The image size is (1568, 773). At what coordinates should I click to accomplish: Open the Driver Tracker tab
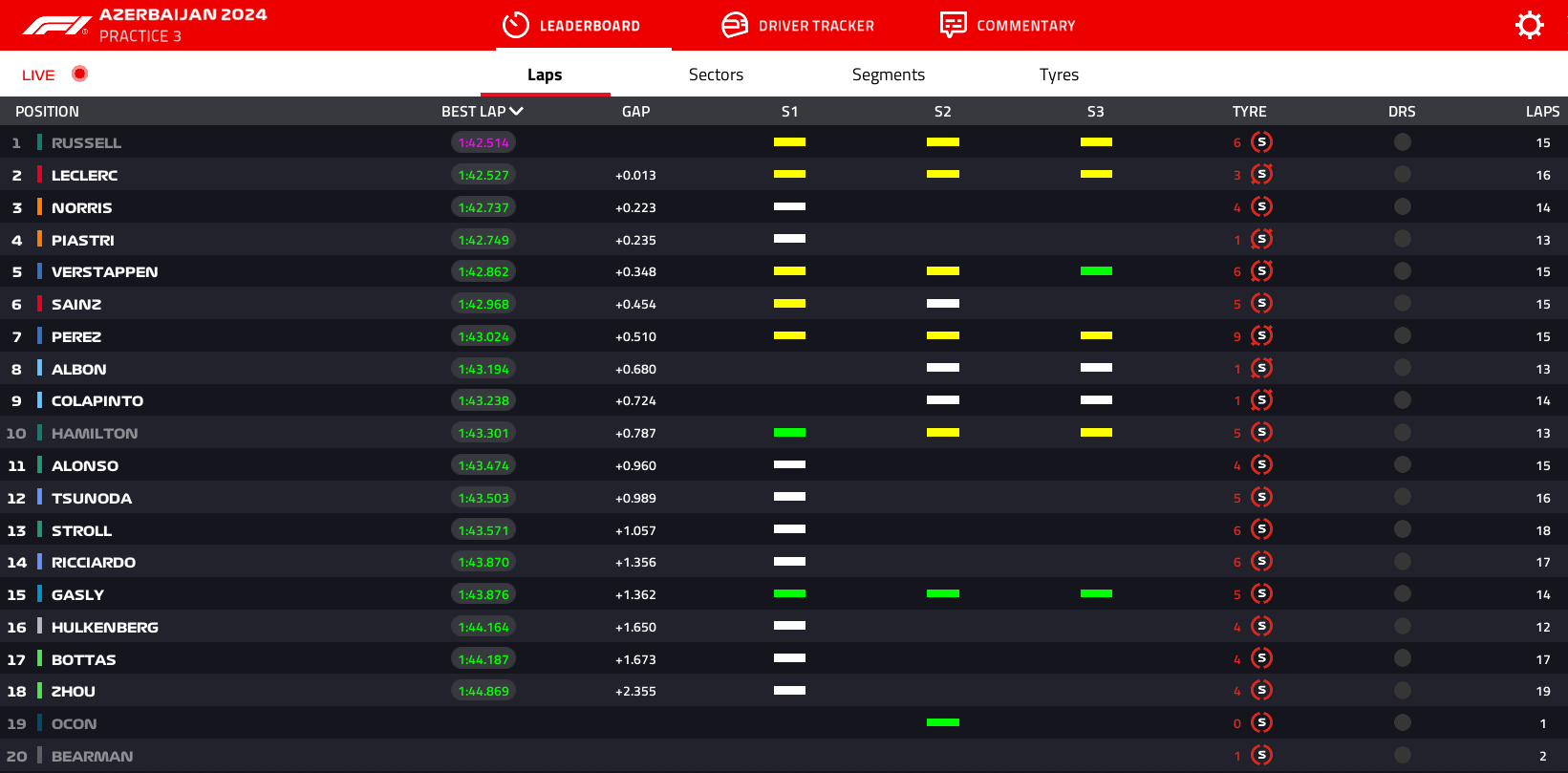point(798,26)
